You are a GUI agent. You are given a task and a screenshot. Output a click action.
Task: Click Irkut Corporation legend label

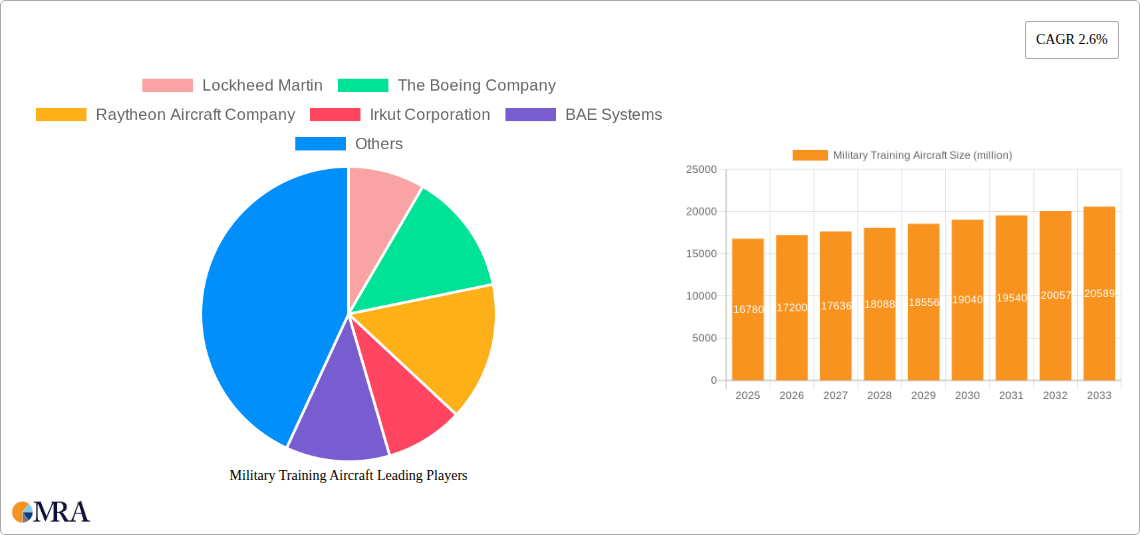[430, 115]
